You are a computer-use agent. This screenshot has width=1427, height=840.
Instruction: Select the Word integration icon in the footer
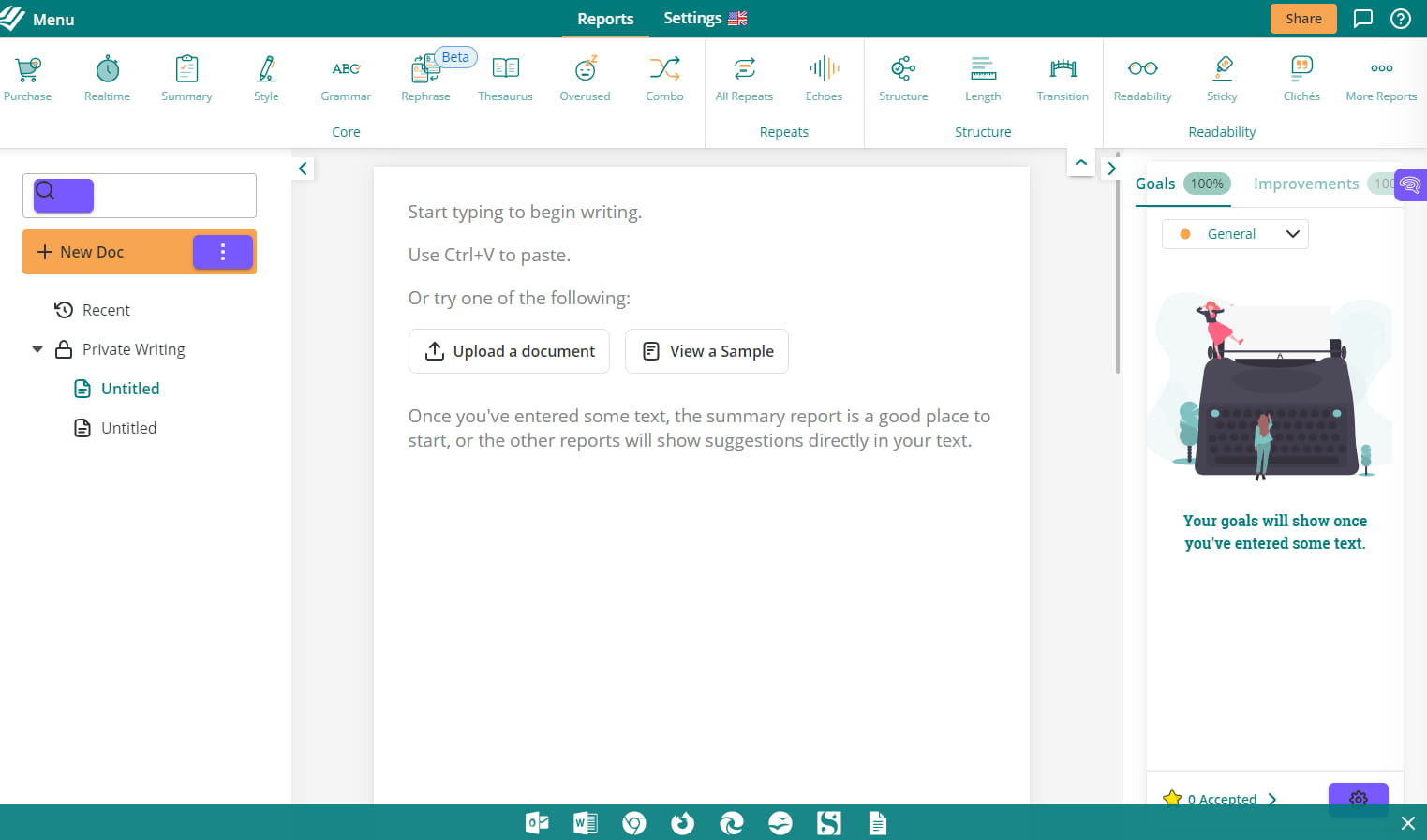(x=585, y=822)
